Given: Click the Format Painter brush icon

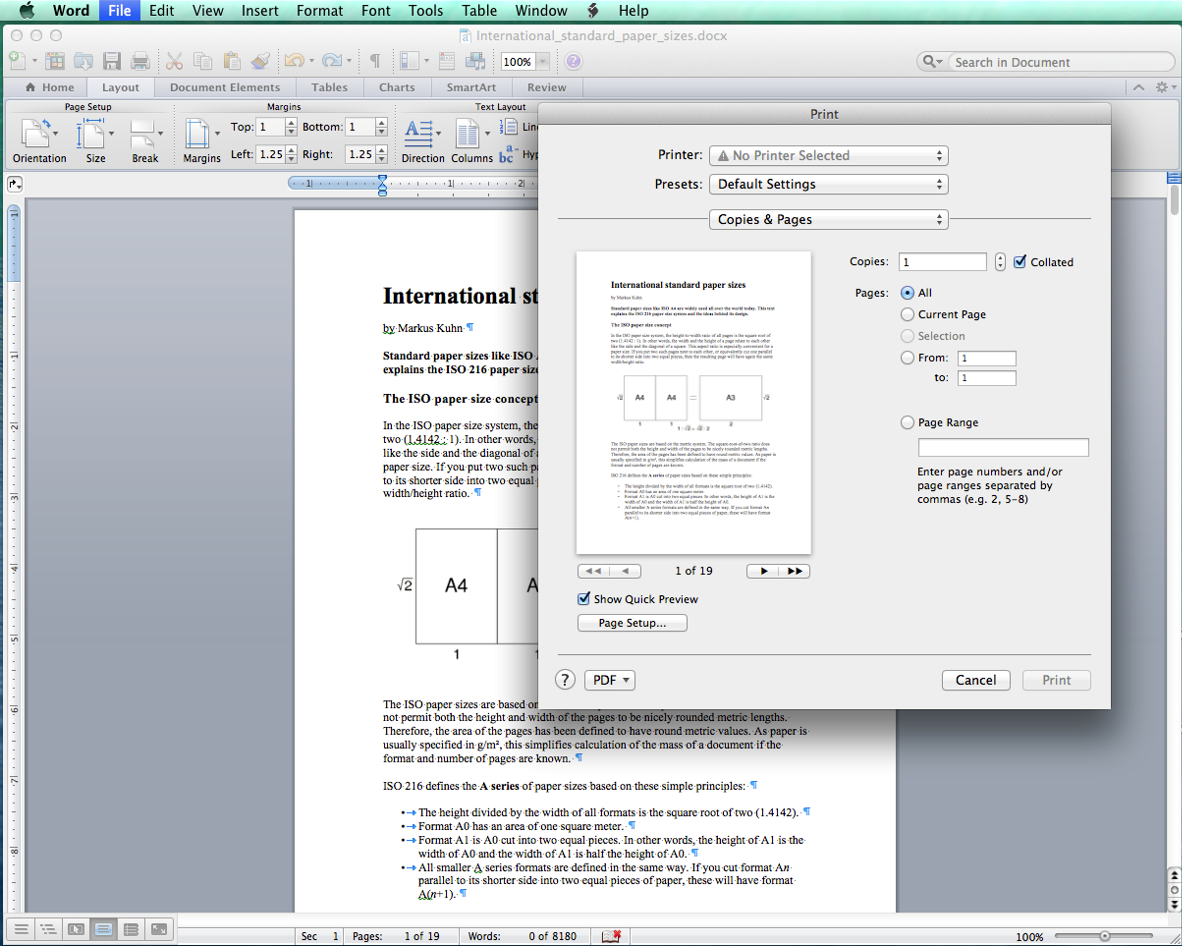Looking at the screenshot, I should pyautogui.click(x=261, y=62).
